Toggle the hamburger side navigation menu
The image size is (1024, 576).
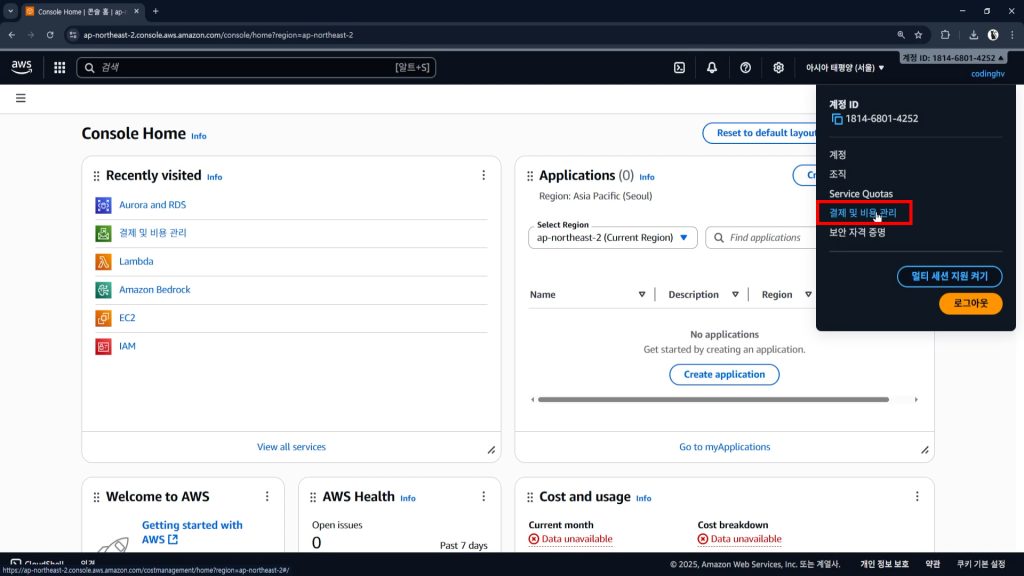pyautogui.click(x=21, y=98)
